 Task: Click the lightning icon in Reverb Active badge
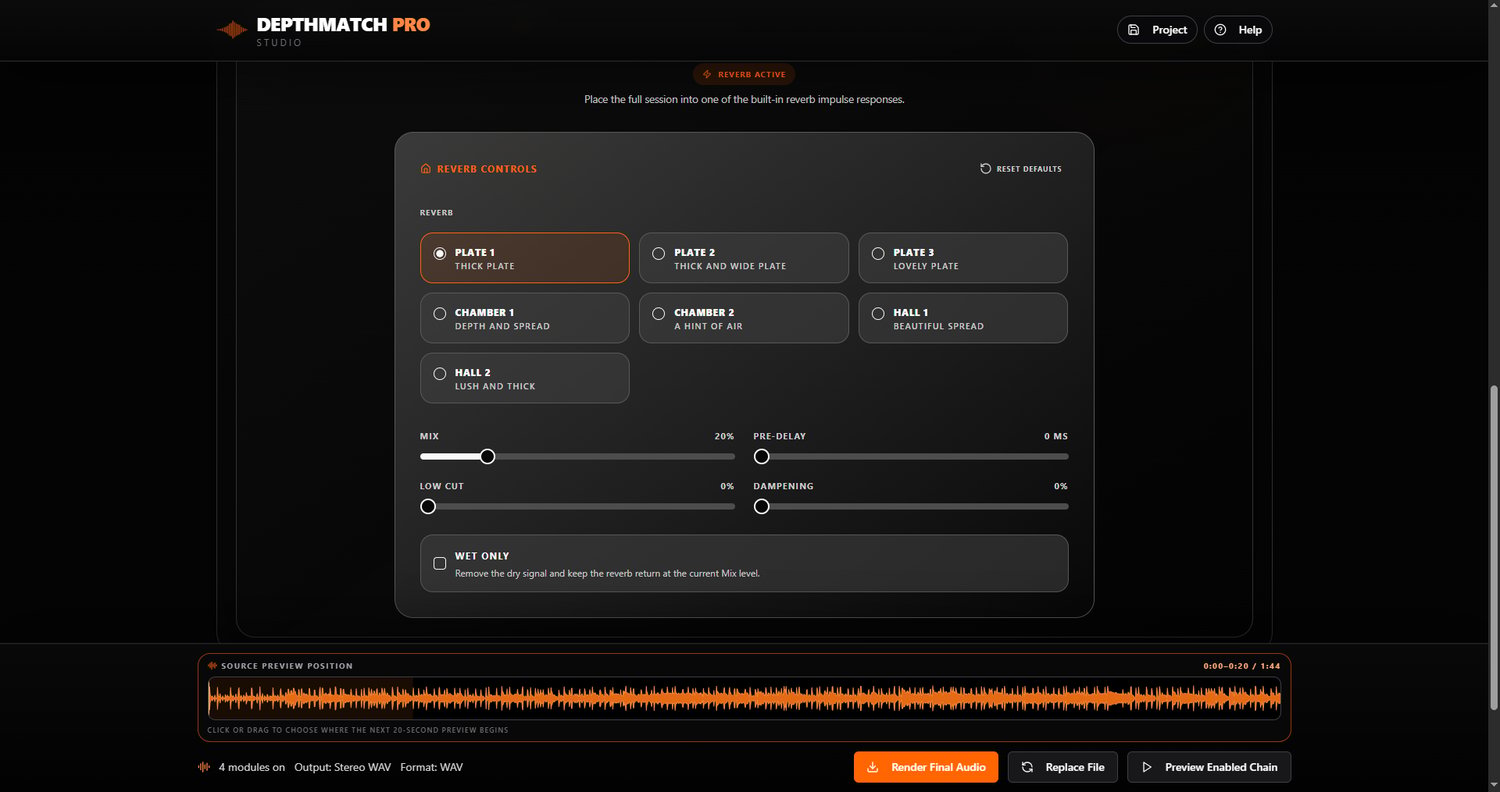[708, 74]
